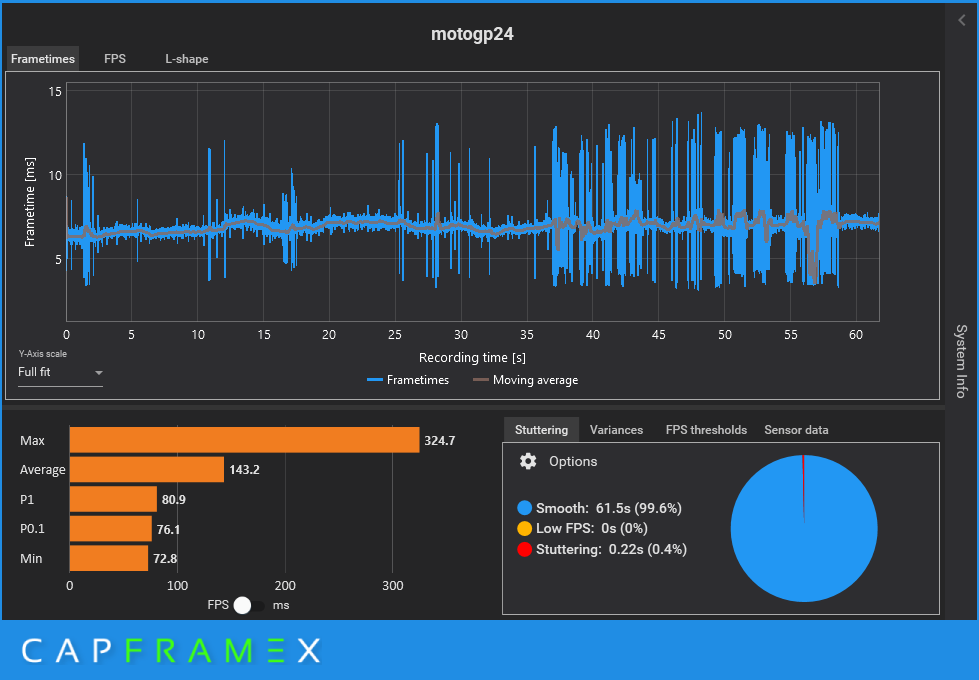The height and width of the screenshot is (680, 979).
Task: Switch to the Variances tab
Action: point(616,430)
